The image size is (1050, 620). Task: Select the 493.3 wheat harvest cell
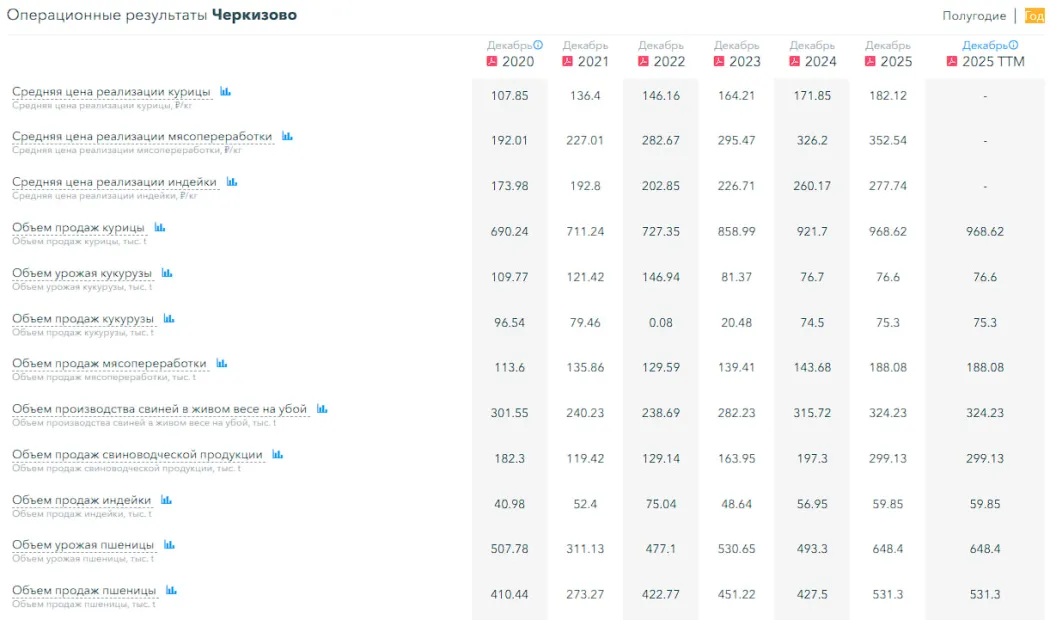point(812,549)
